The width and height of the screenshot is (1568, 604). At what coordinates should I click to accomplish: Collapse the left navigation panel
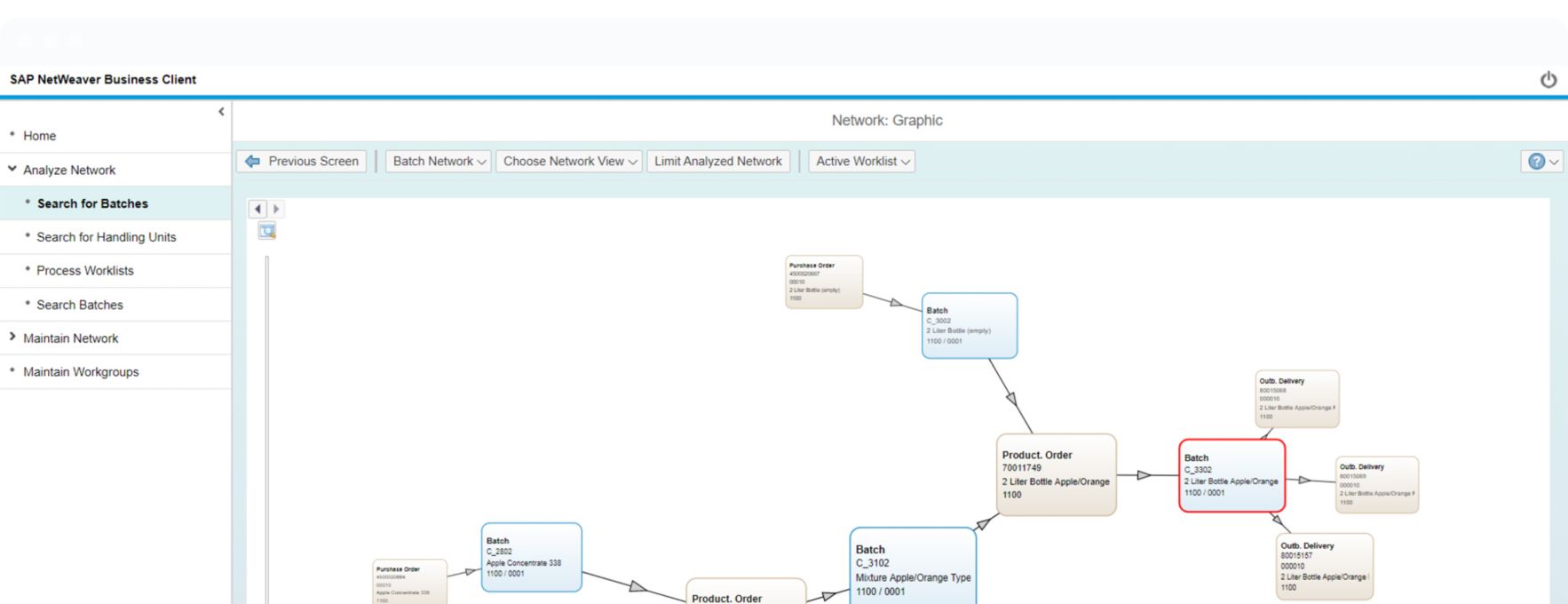tap(221, 112)
